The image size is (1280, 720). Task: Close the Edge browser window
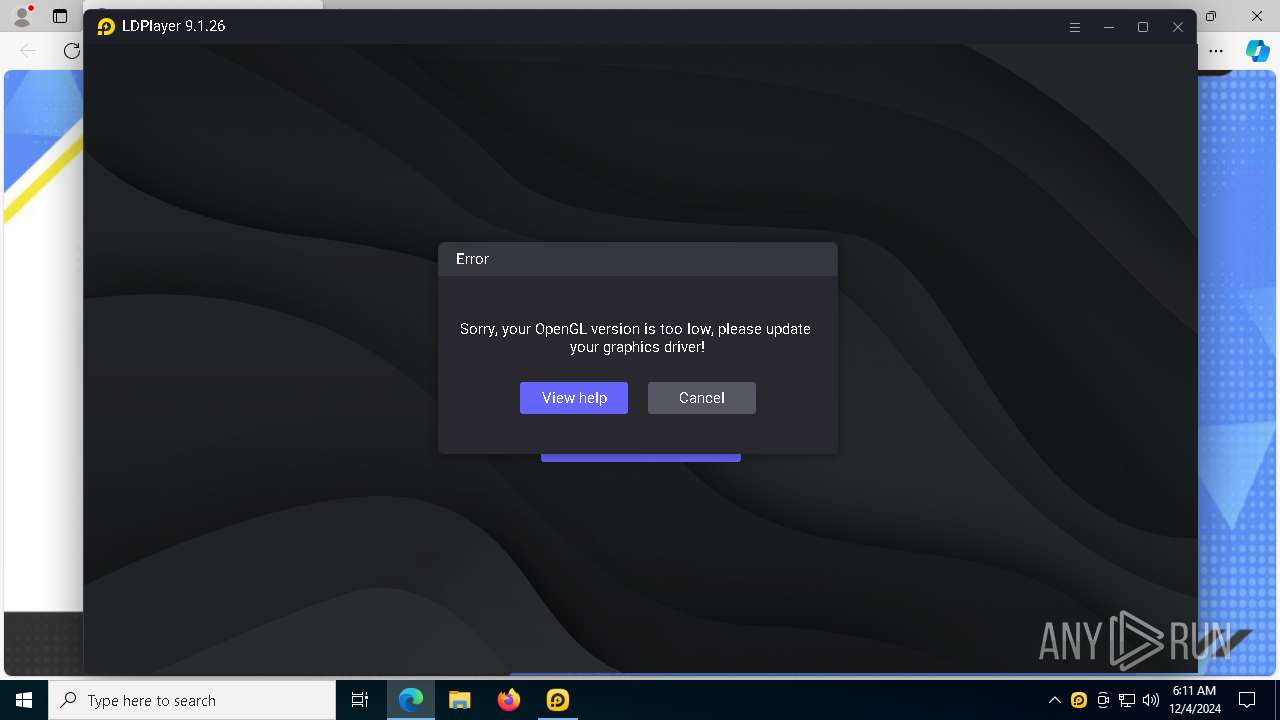[1257, 16]
